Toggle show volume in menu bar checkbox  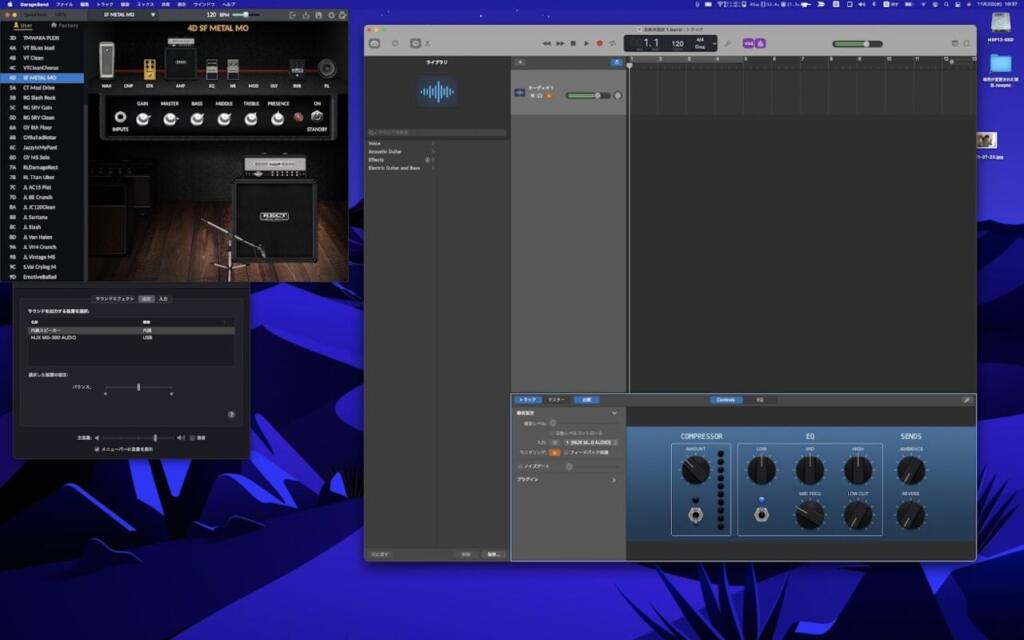97,449
